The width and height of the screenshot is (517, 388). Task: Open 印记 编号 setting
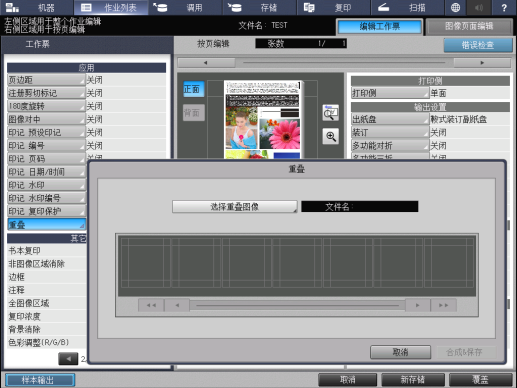pyautogui.click(x=46, y=146)
